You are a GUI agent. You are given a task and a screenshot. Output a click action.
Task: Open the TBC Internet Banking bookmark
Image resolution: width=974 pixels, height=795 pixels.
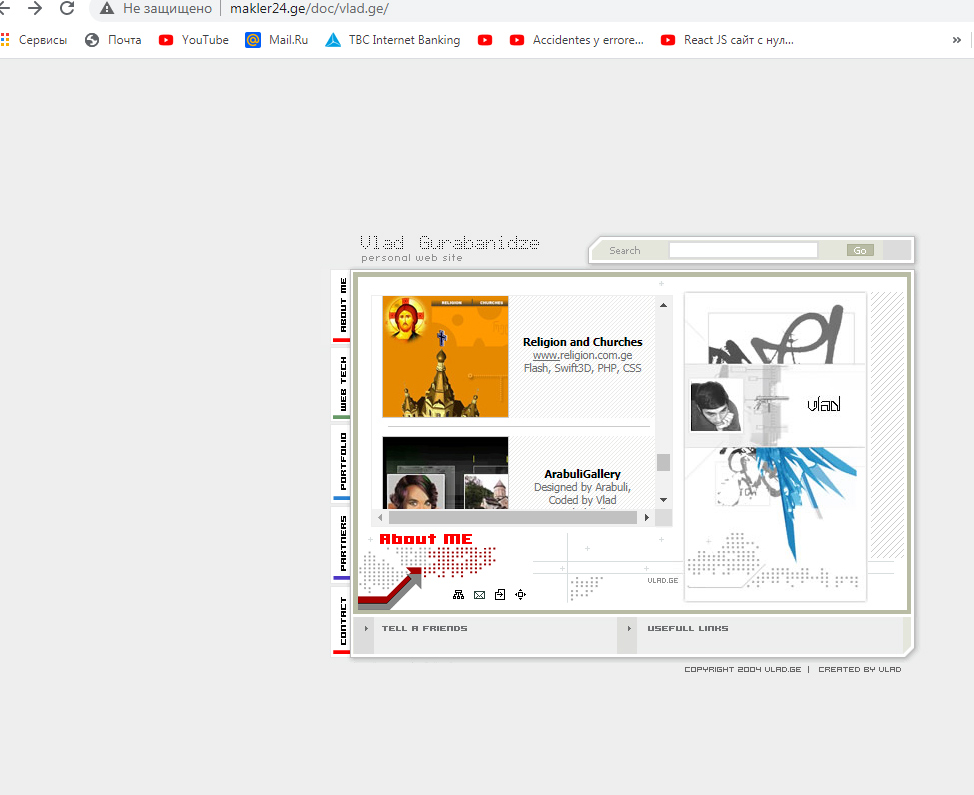393,40
